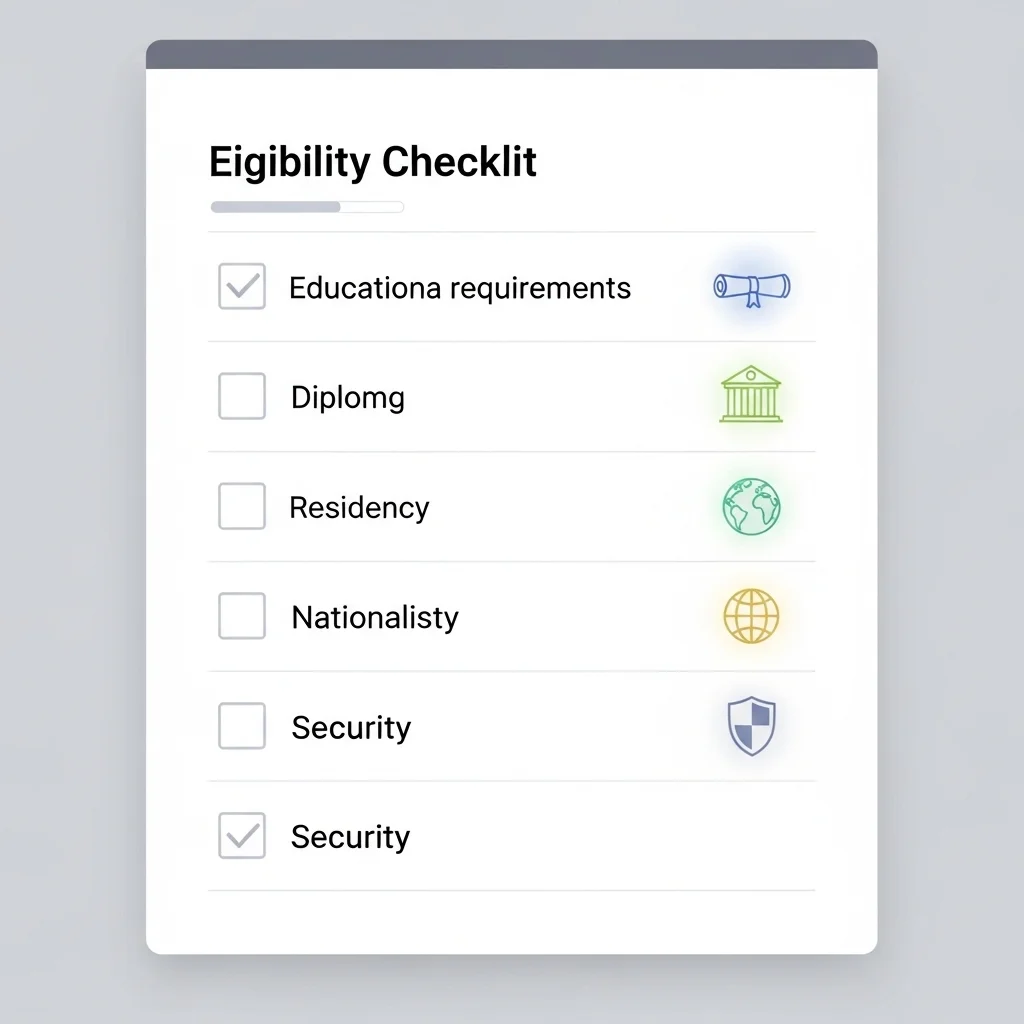The width and height of the screenshot is (1024, 1024).
Task: Check the Diplomg checkbox
Action: pos(242,397)
